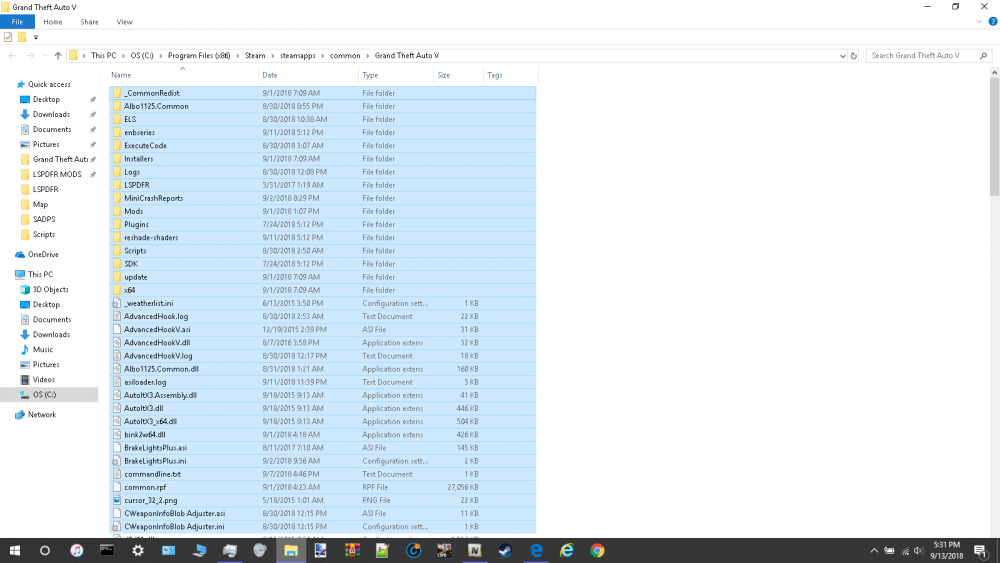Open Steam from the taskbar
Viewport: 1000px width, 563px height.
pos(505,550)
